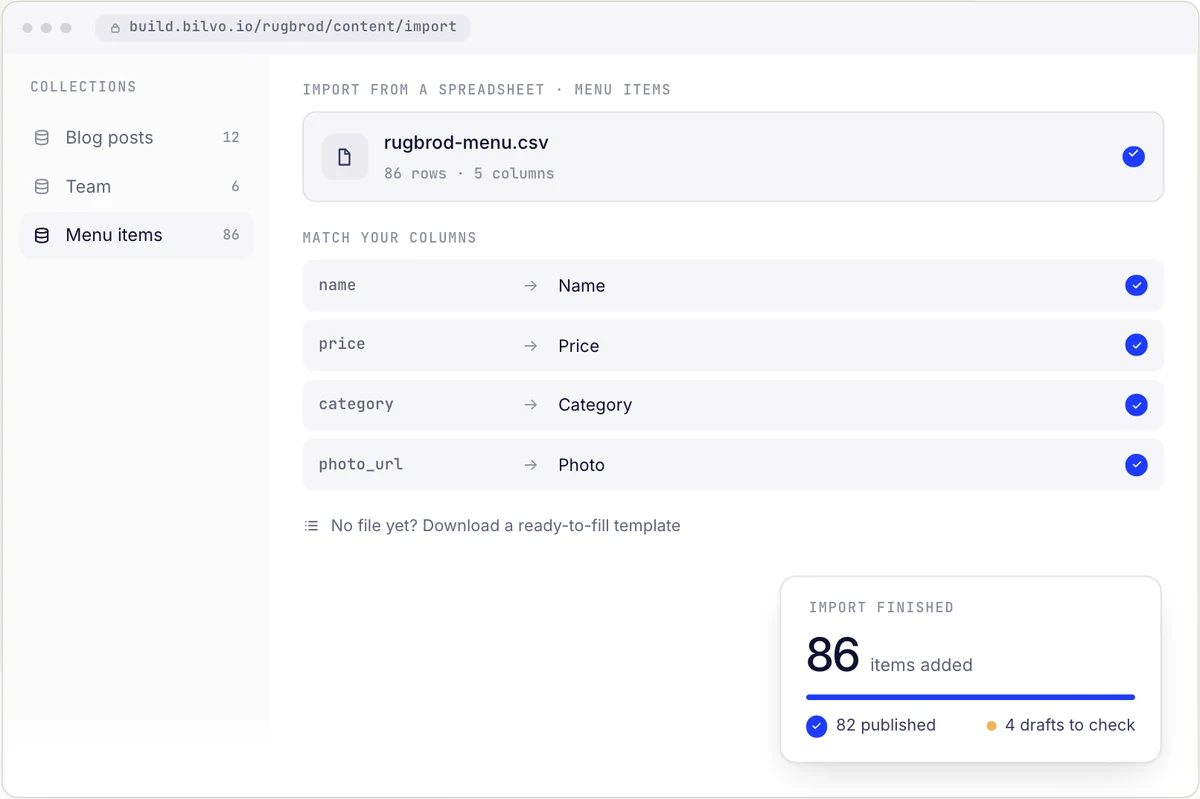Screen dimensions: 1200x799
Task: Click the Team collection database icon
Action: pos(42,187)
